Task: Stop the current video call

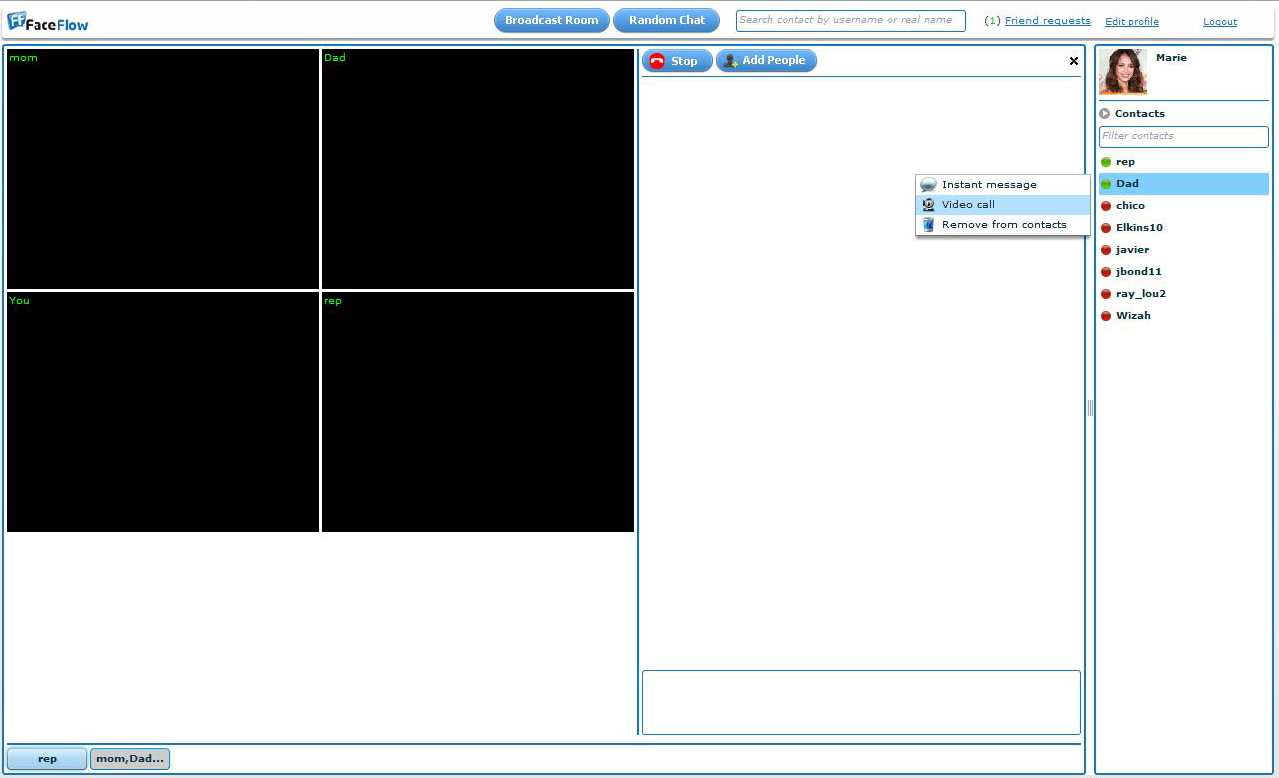Action: [x=677, y=61]
